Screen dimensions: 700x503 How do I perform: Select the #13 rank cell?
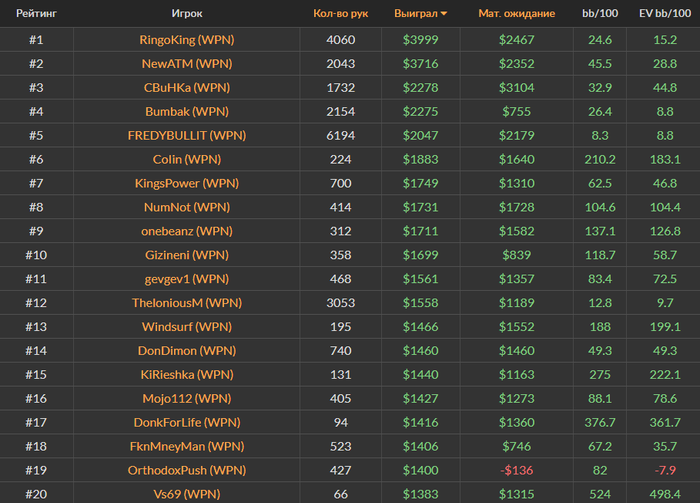pyautogui.click(x=36, y=327)
